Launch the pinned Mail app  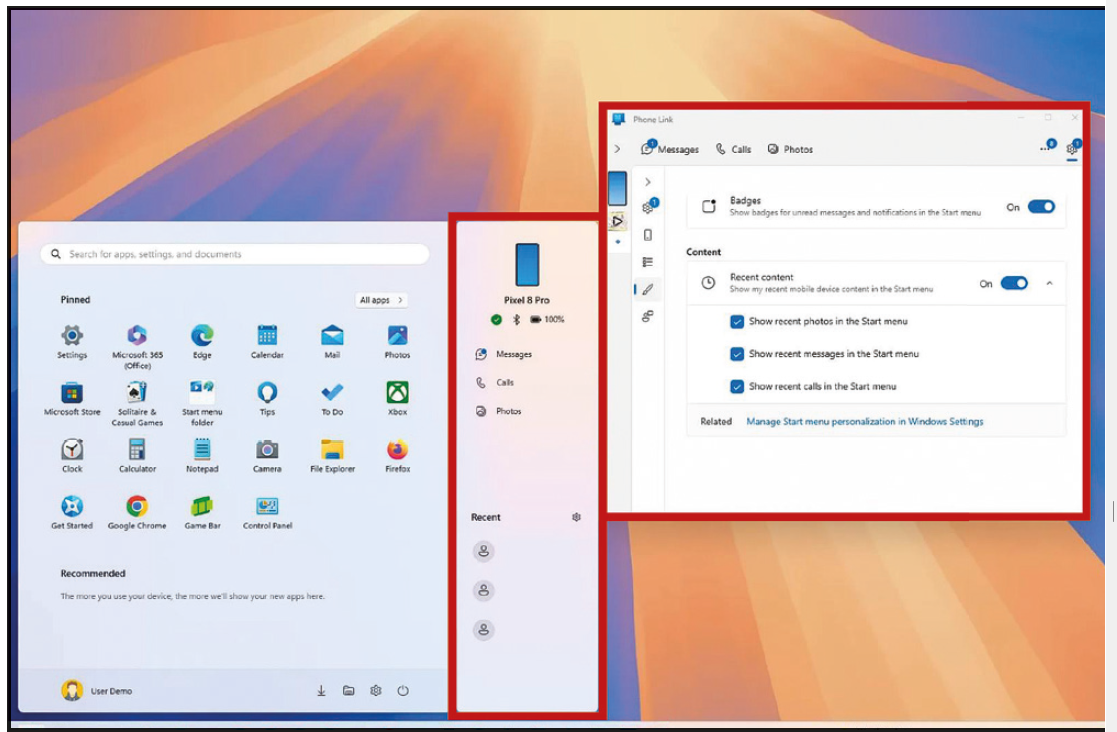(332, 341)
